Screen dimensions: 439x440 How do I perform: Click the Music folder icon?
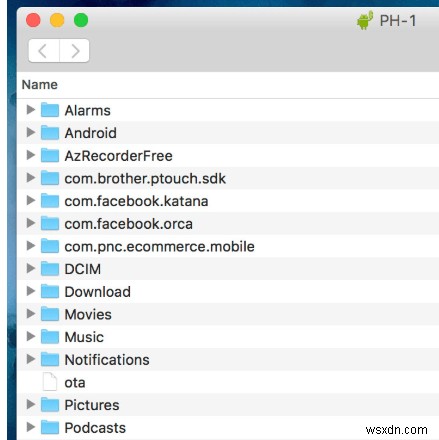pyautogui.click(x=50, y=337)
